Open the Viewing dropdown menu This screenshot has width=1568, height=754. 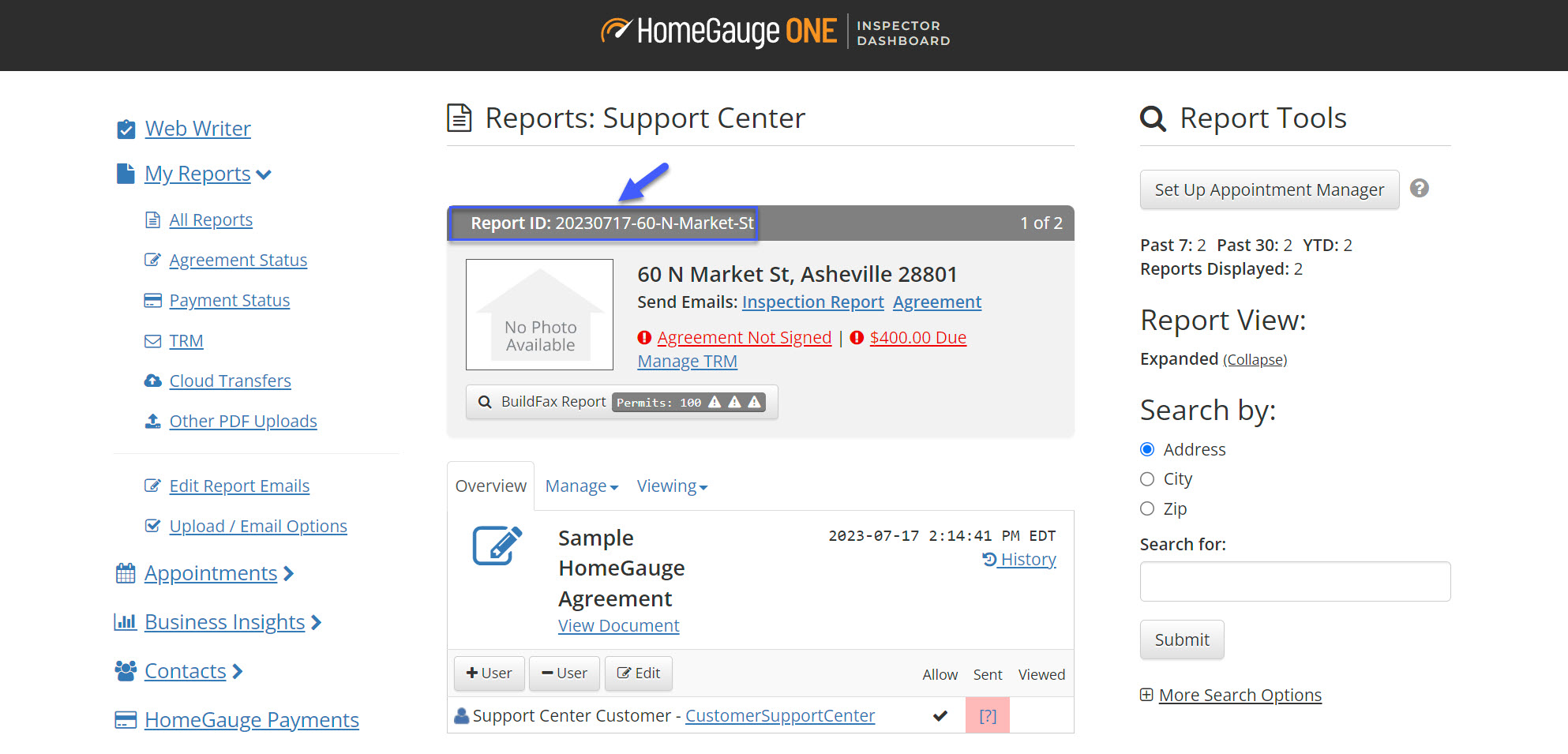point(672,486)
